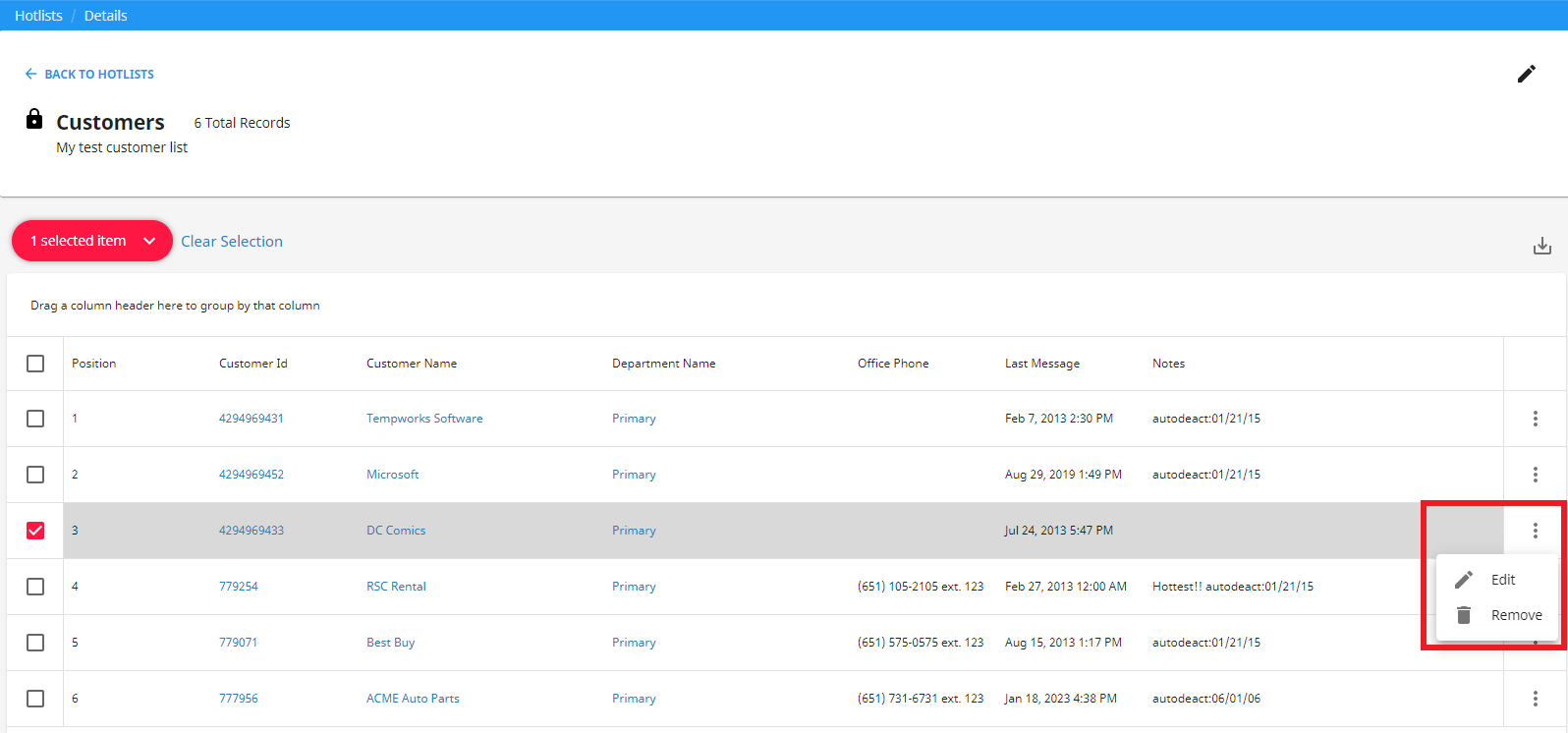The height and width of the screenshot is (733, 1568).
Task: Expand the 1 selected item dropdown
Action: pyautogui.click(x=92, y=241)
